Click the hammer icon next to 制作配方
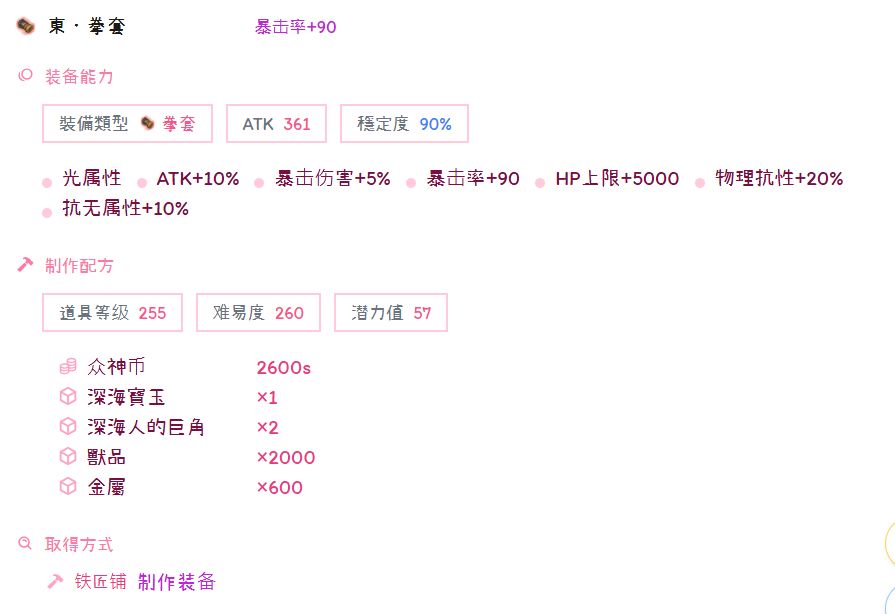This screenshot has height=614, width=895. [26, 265]
